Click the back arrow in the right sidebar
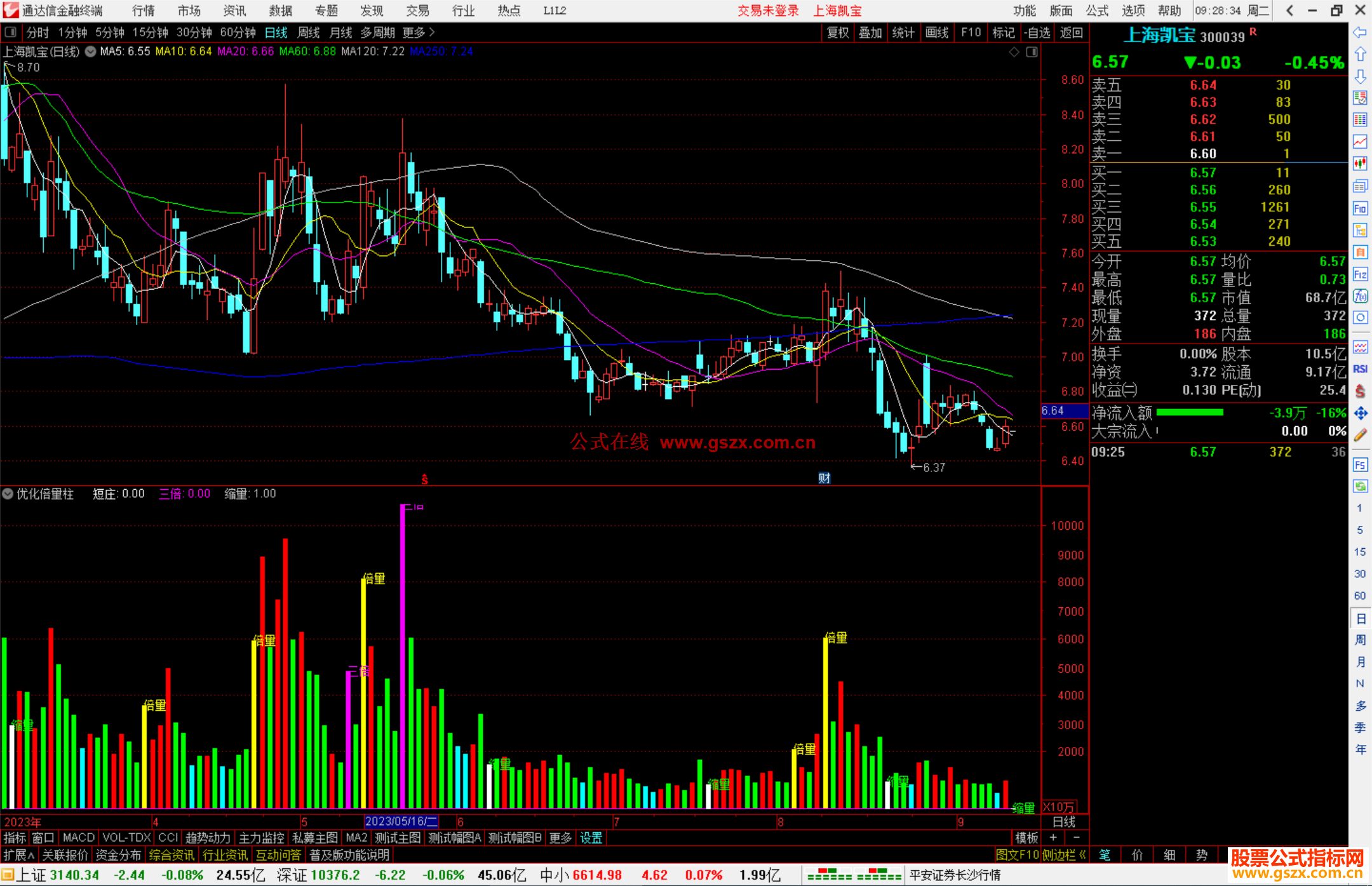This screenshot has width=1372, height=886. (x=1360, y=32)
